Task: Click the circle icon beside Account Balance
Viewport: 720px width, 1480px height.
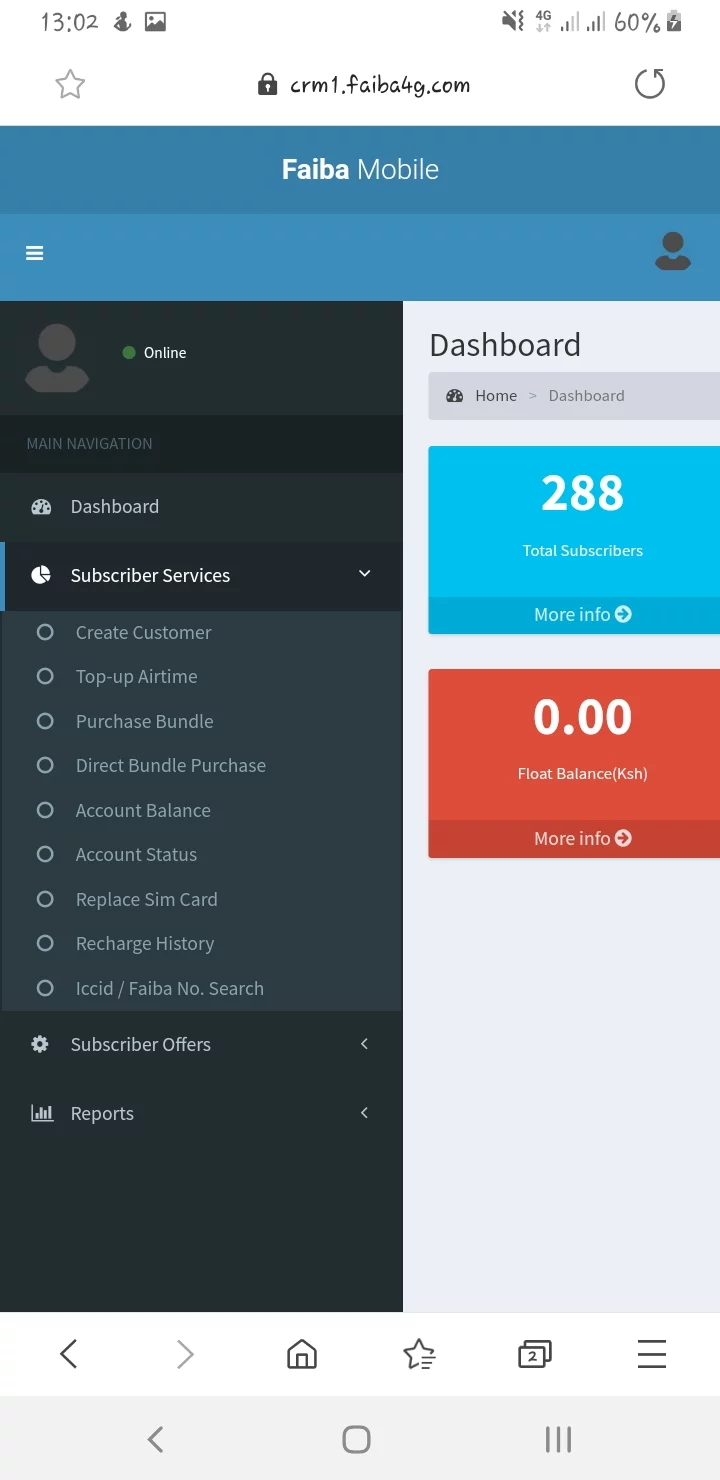Action: click(x=45, y=810)
